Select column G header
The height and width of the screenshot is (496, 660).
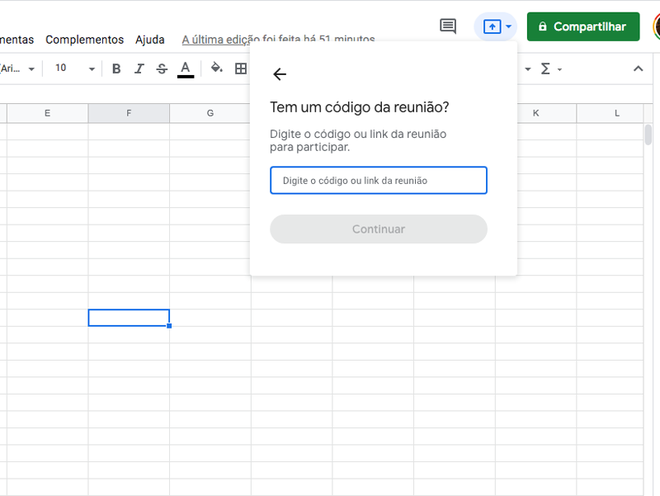click(210, 113)
